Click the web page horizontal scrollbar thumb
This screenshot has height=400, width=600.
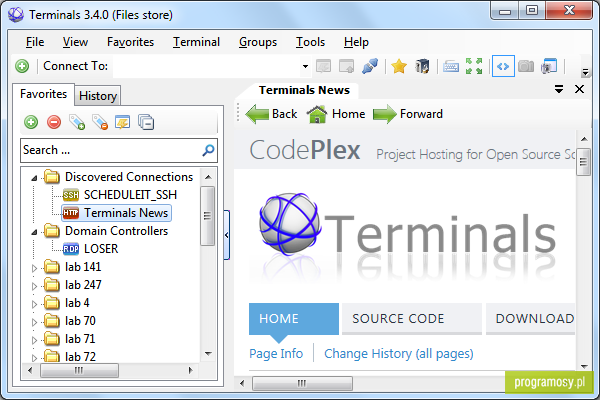pos(302,383)
